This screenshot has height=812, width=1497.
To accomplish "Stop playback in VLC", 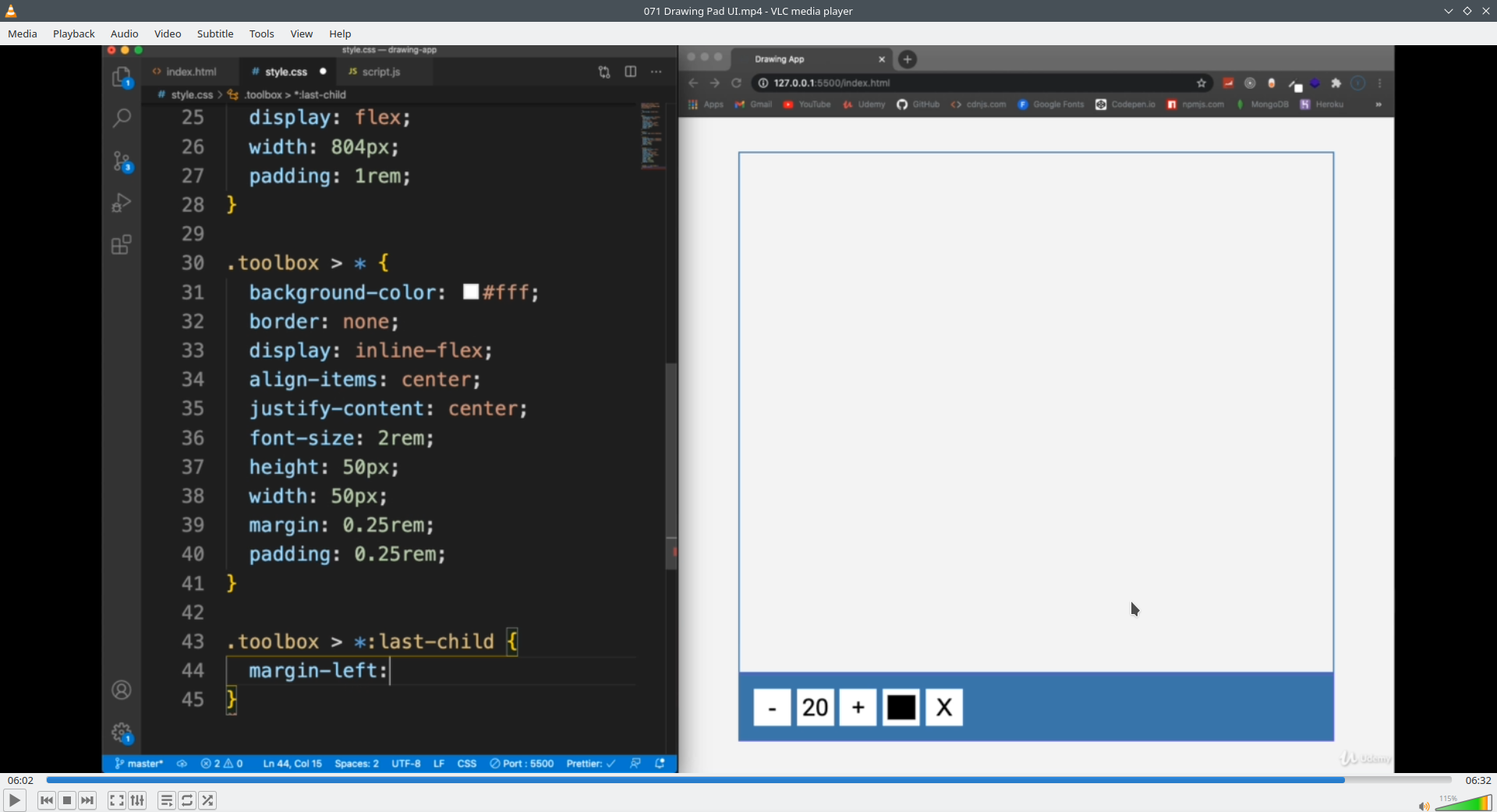I will [x=67, y=800].
